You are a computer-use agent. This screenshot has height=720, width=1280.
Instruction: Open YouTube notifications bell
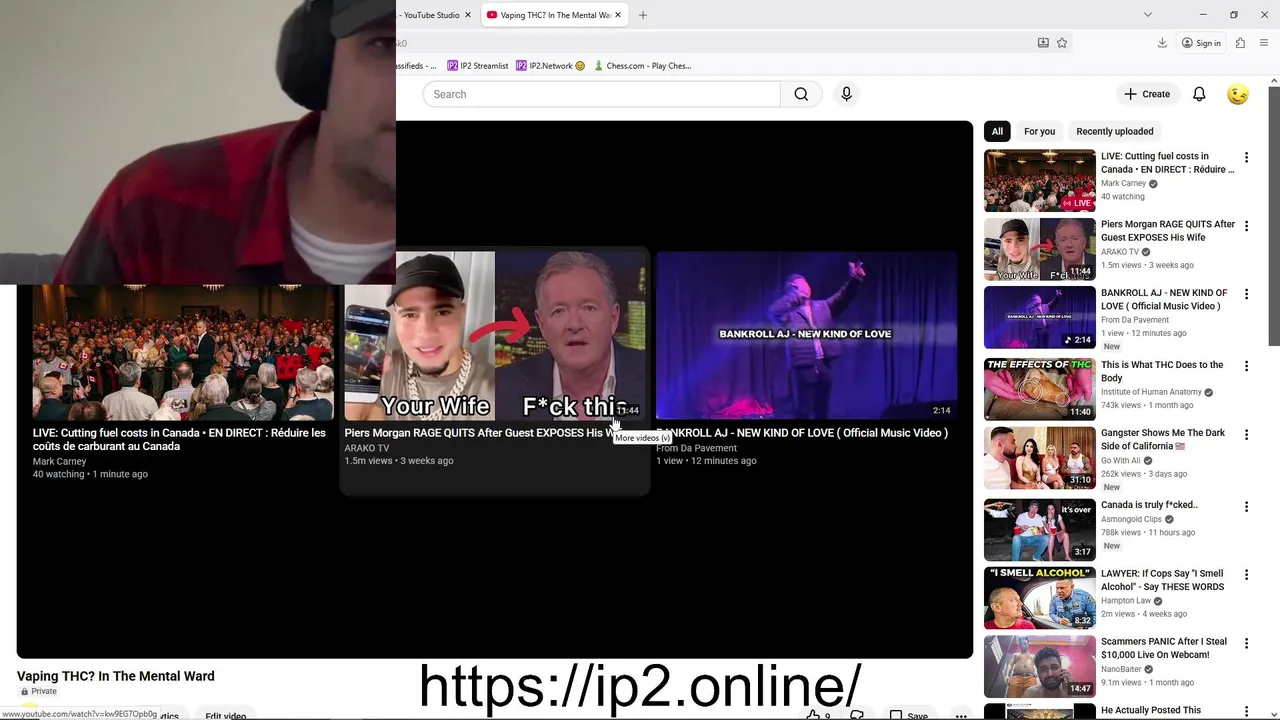point(1199,94)
